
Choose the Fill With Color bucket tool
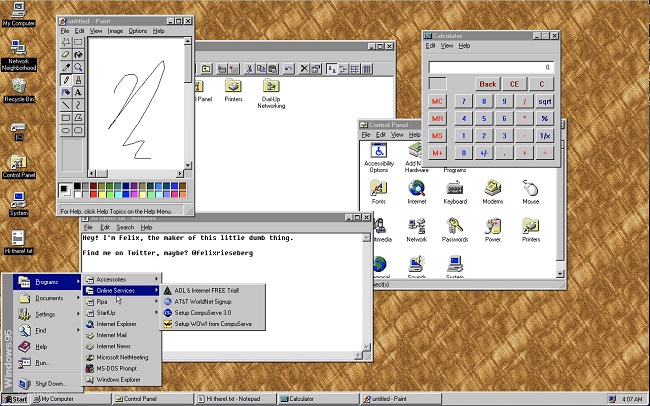[79, 55]
